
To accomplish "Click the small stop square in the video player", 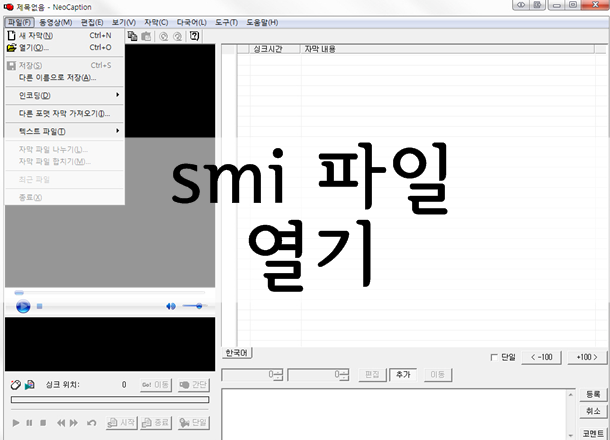I will 39,307.
